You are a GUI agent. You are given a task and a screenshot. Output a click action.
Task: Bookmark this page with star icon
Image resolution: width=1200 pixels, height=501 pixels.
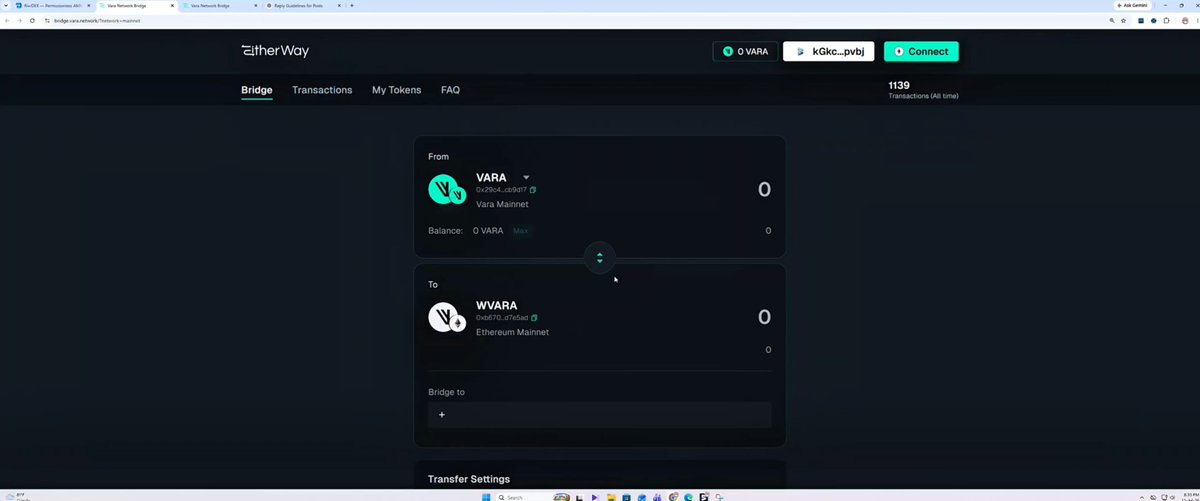click(1124, 20)
